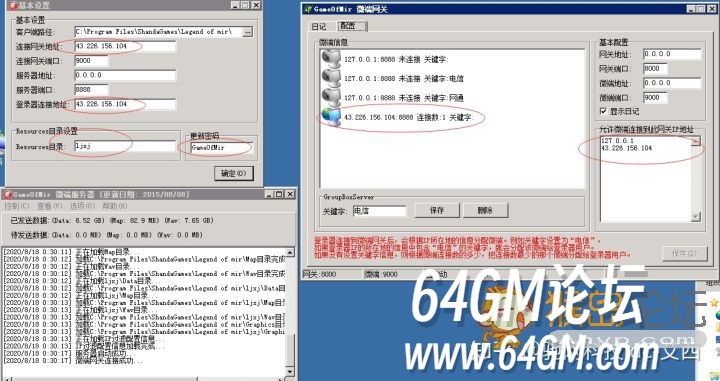This screenshot has height=381, width=720.
Task: Toggle the 显示日记 checkbox
Action: coord(603,111)
